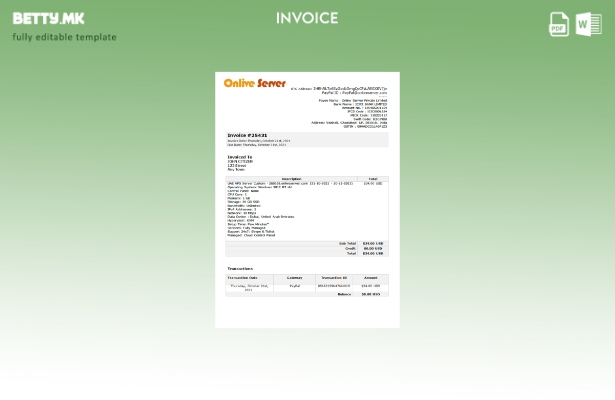Image resolution: width=615 pixels, height=400 pixels.
Task: Click the Transactions section heading
Action: pyautogui.click(x=240, y=268)
